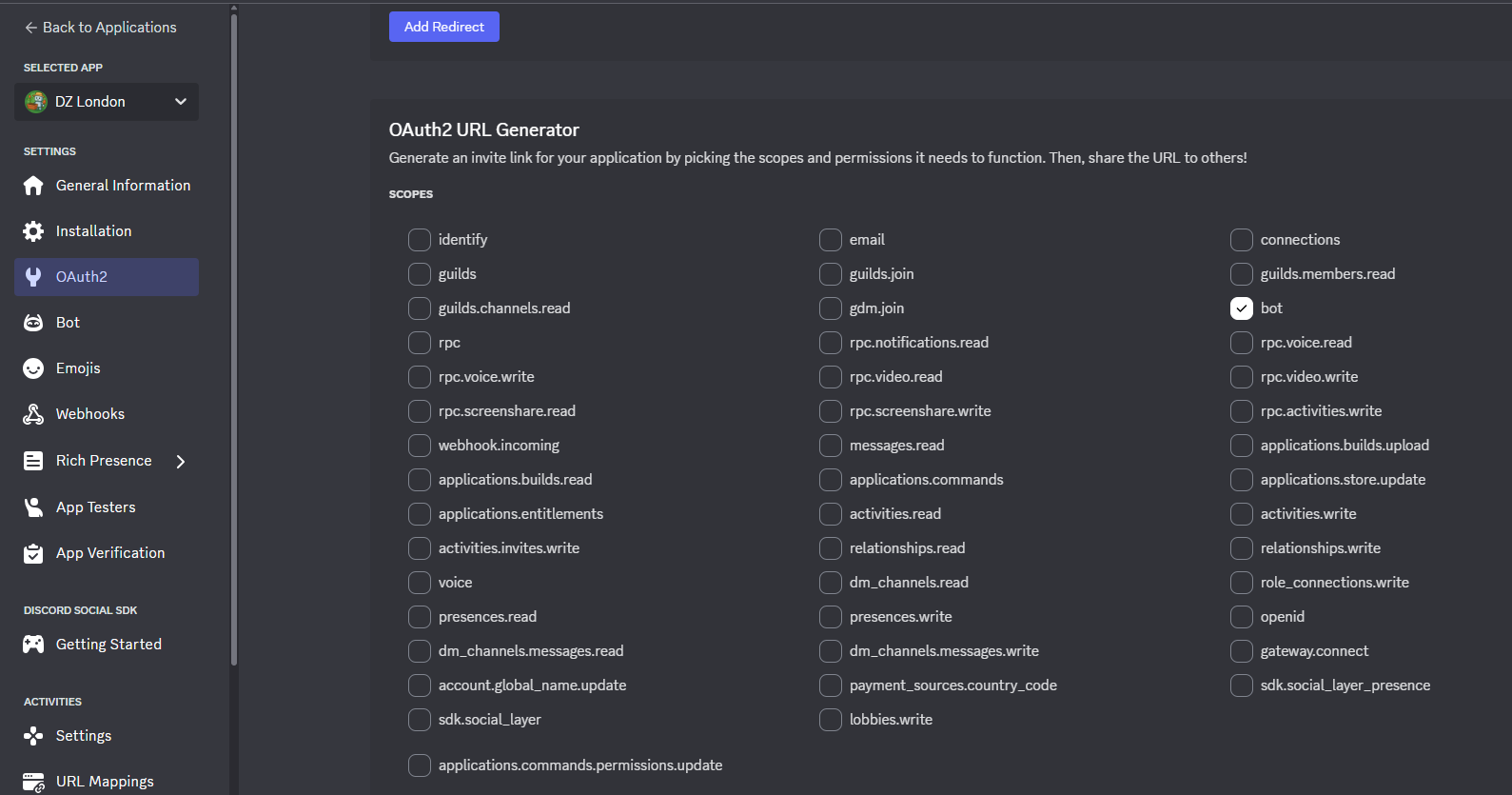The width and height of the screenshot is (1512, 795).
Task: Tick the payment_sources.country_code scope
Action: click(831, 686)
